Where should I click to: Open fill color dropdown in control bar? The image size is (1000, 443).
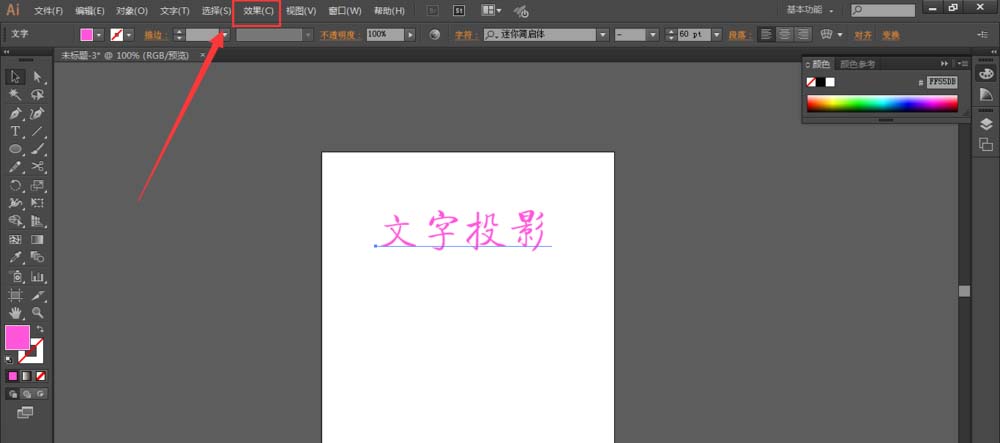pyautogui.click(x=99, y=35)
